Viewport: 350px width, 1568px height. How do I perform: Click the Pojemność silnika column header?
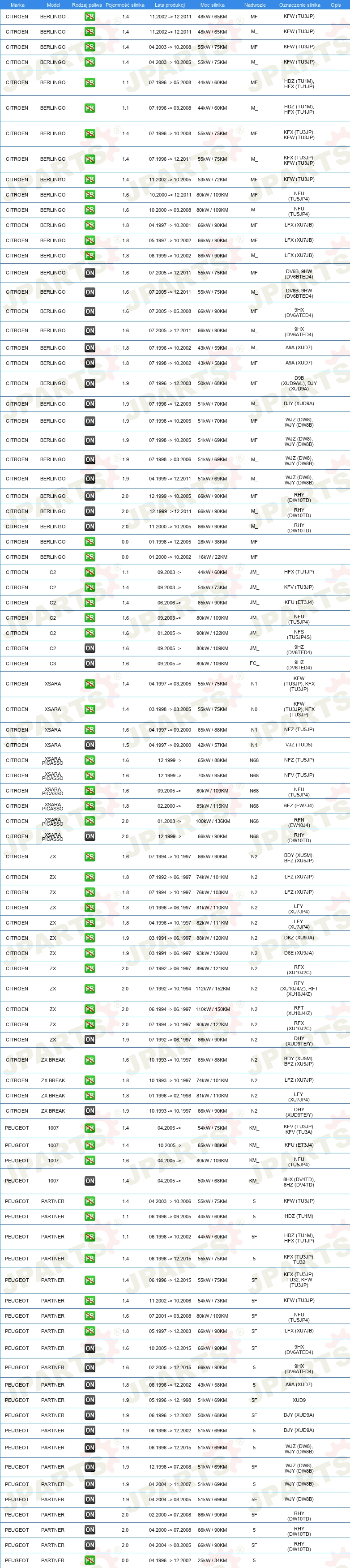click(125, 5)
